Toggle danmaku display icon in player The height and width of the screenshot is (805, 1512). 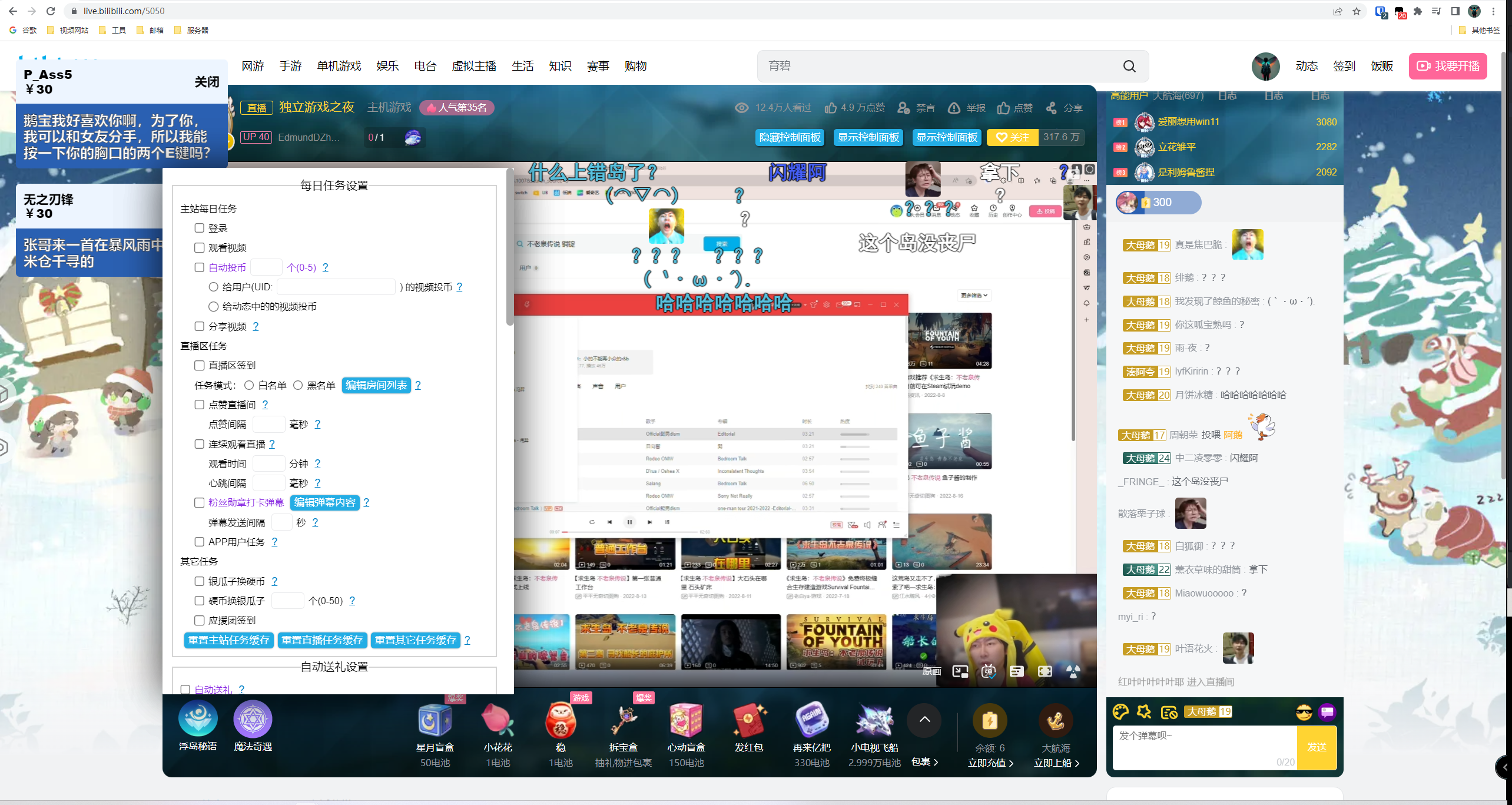click(x=988, y=671)
